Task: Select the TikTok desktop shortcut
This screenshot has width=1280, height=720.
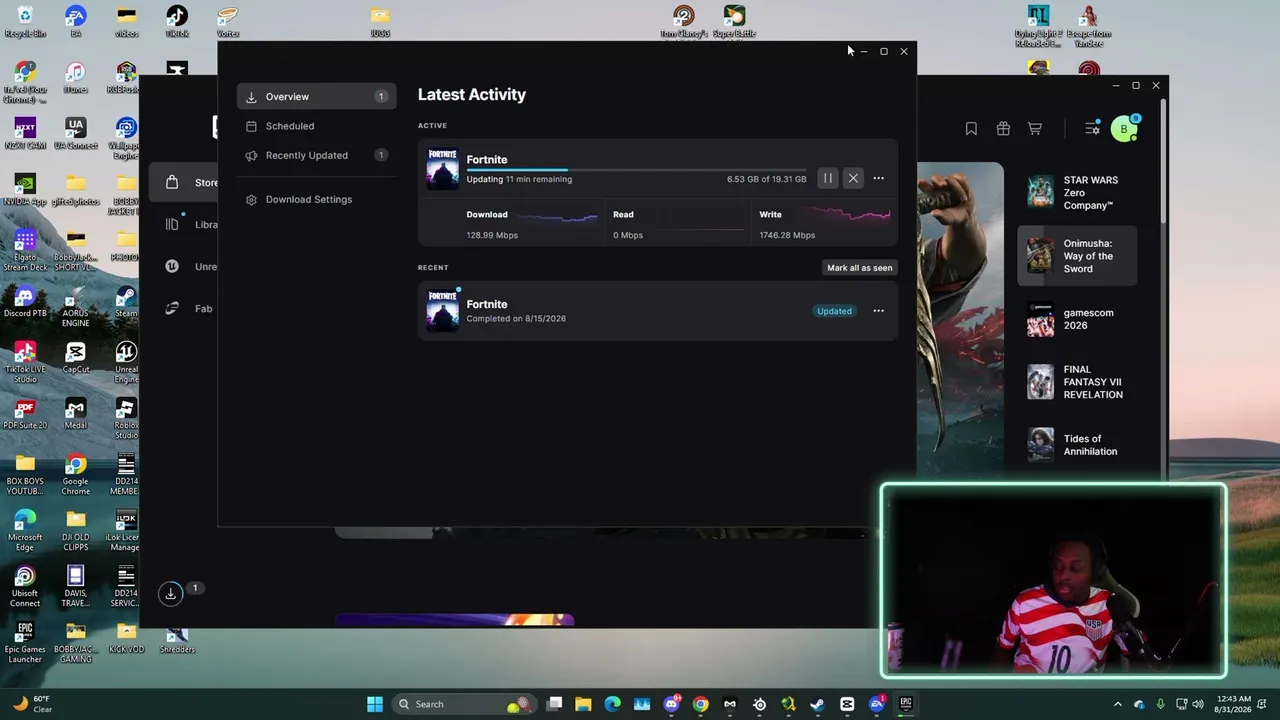Action: pos(177,22)
